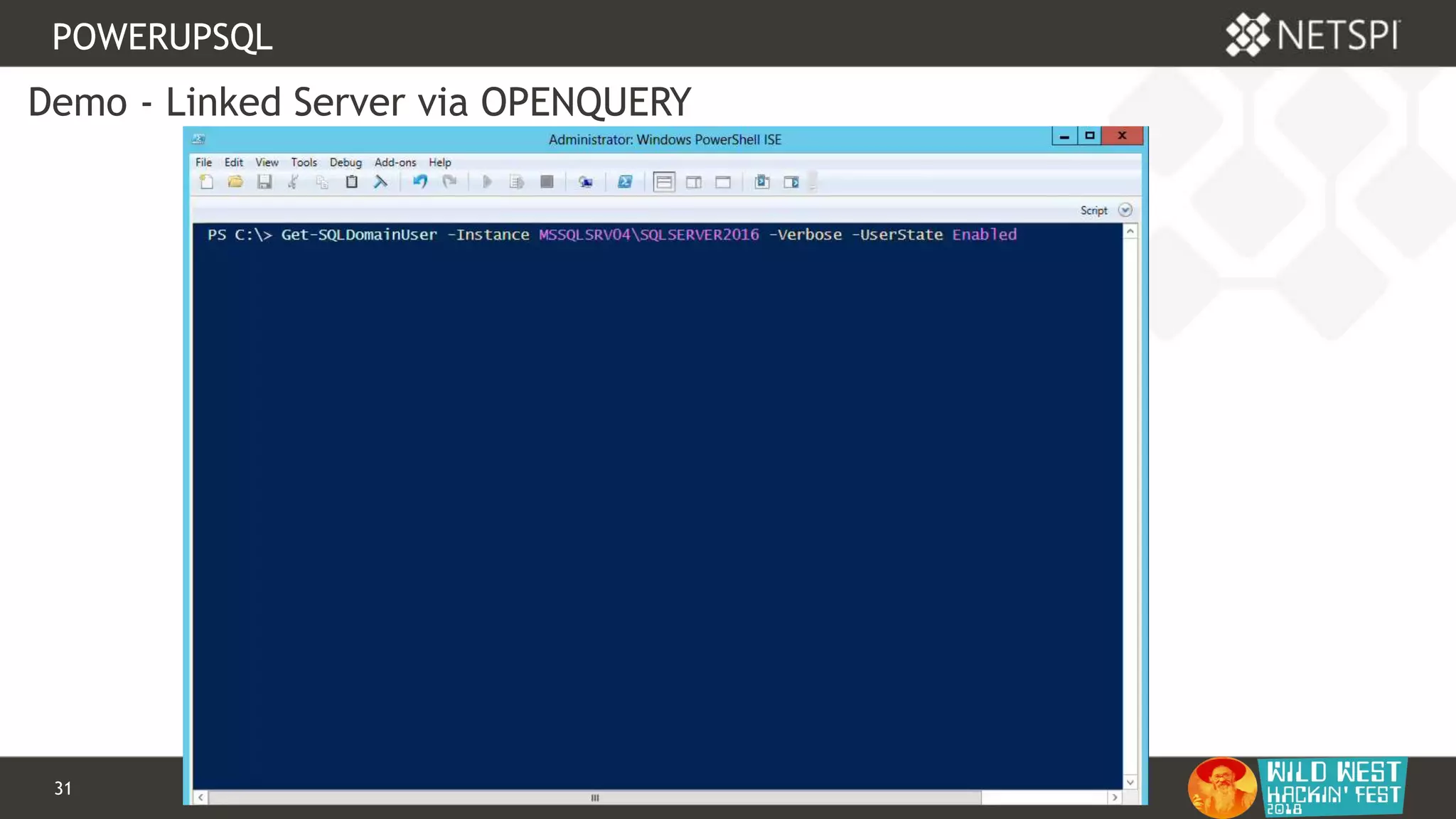1456x819 pixels.
Task: Click the horizontal scrollbar thumb
Action: [x=595, y=798]
